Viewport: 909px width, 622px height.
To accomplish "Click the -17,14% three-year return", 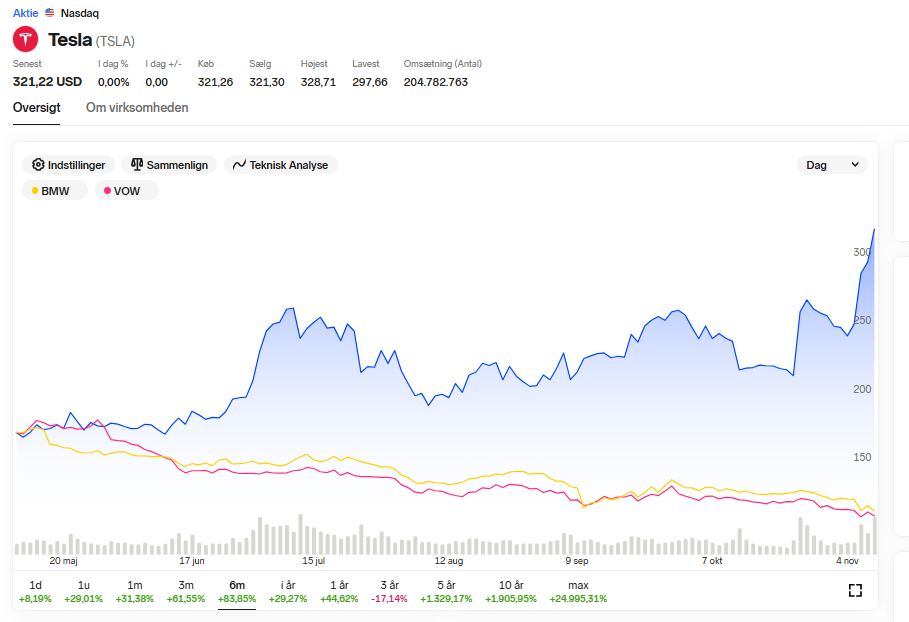I will 390,598.
